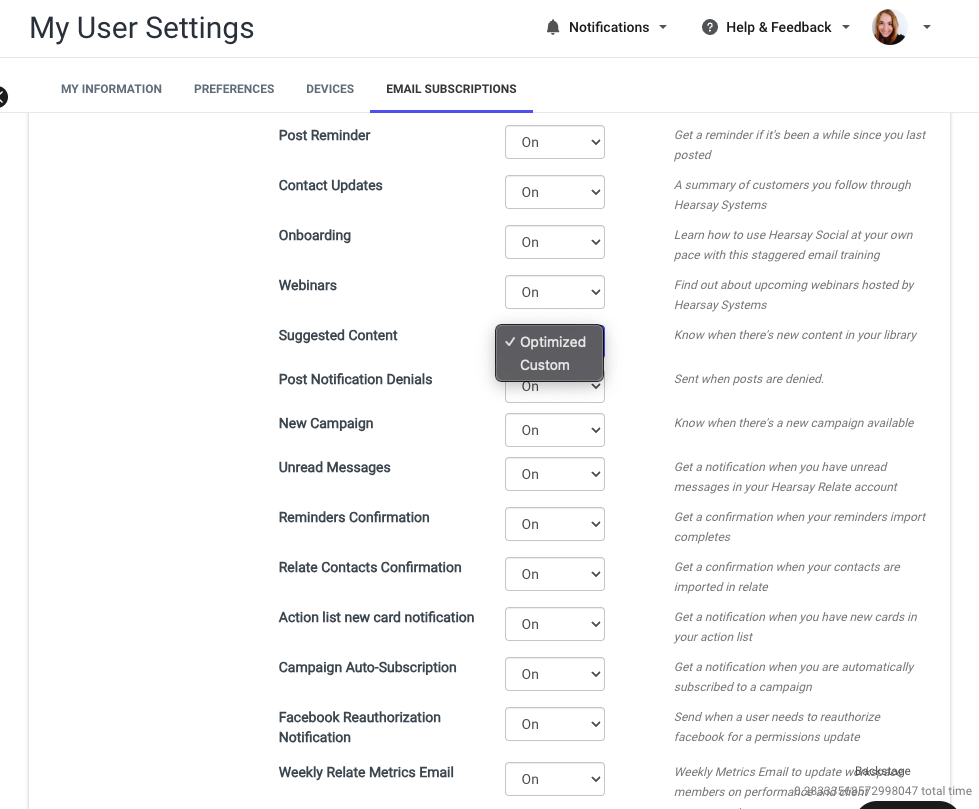This screenshot has width=979, height=809.
Task: Open the Weekly Relate Metrics Email dropdown
Action: pos(554,779)
